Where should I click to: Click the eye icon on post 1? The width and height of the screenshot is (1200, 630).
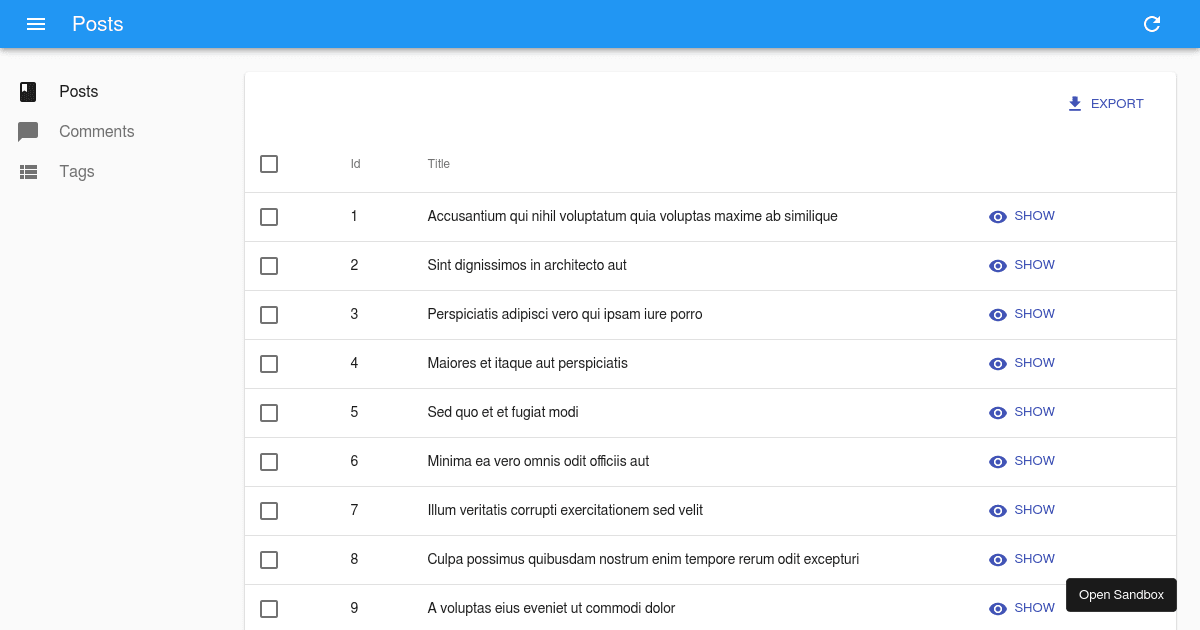point(997,216)
